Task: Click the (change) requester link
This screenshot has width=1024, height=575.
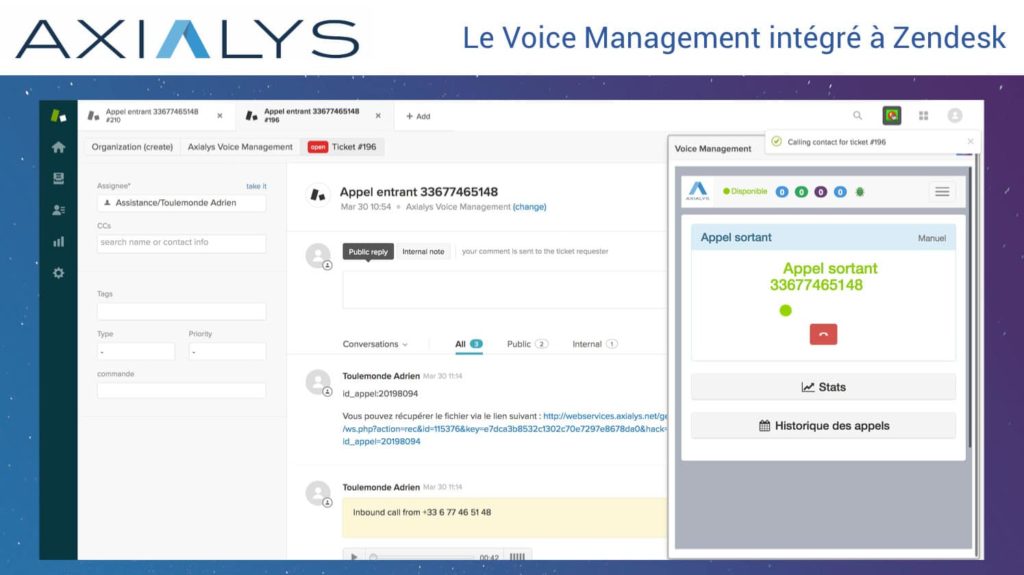Action: (529, 207)
